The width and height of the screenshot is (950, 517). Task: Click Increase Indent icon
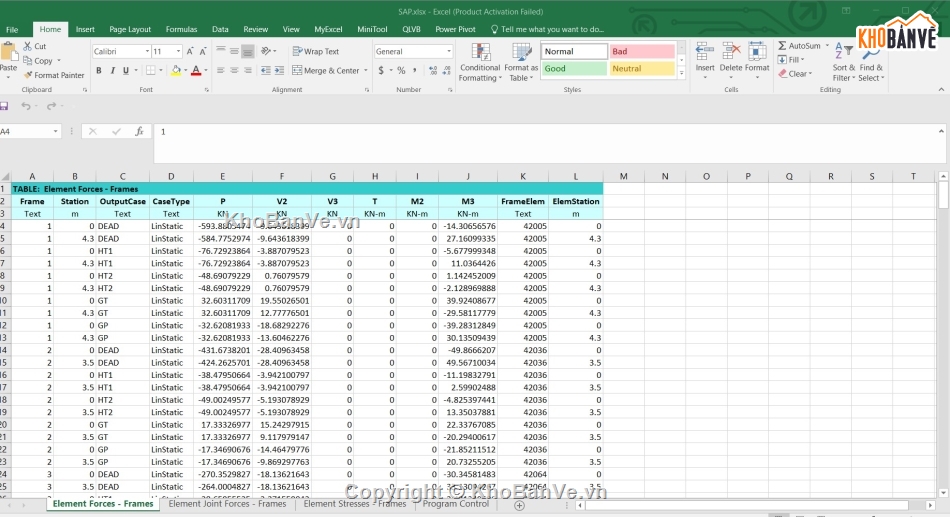tap(279, 71)
